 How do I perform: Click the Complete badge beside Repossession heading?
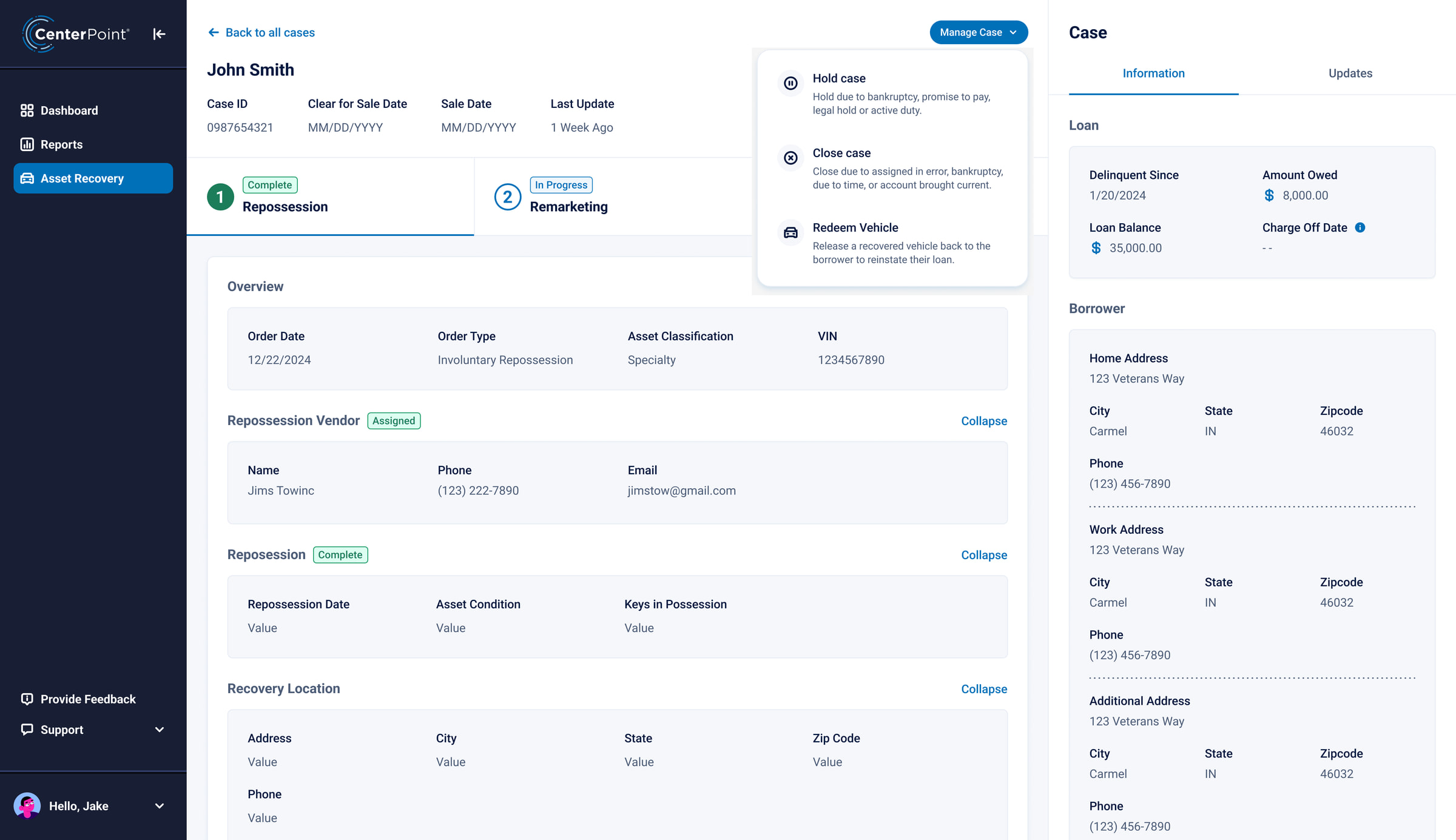point(340,555)
